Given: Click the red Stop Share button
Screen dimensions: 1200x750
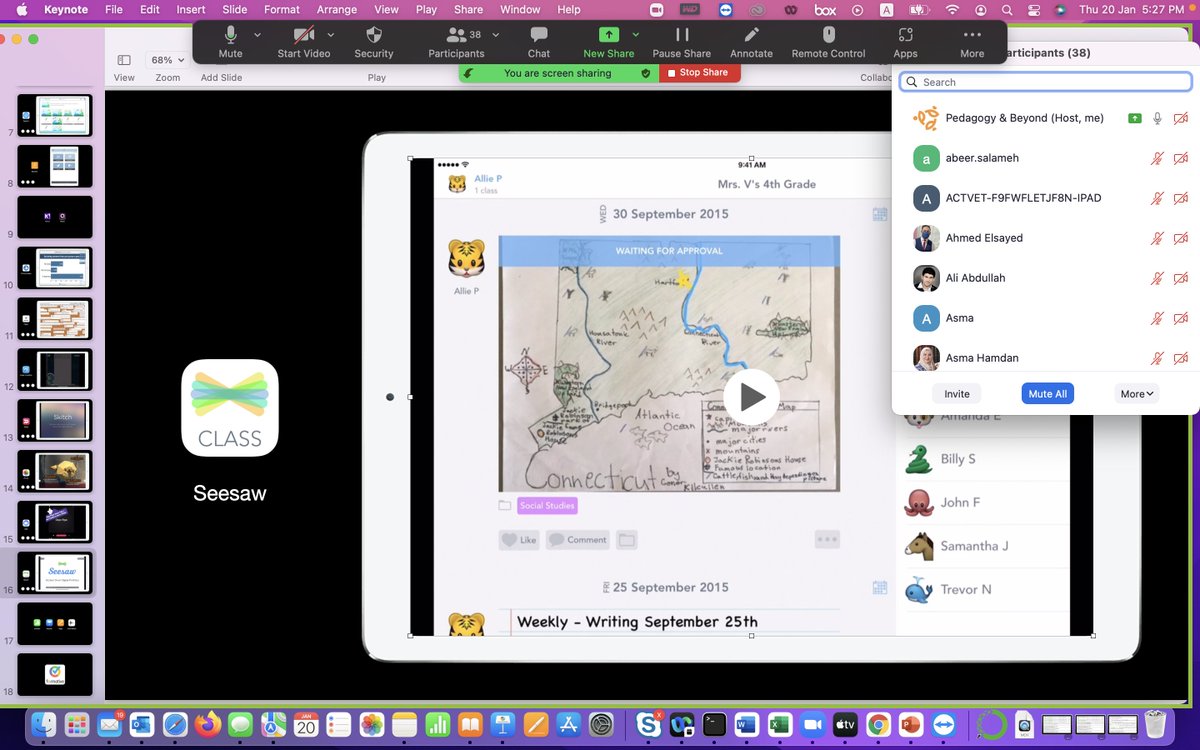Looking at the screenshot, I should click(699, 73).
